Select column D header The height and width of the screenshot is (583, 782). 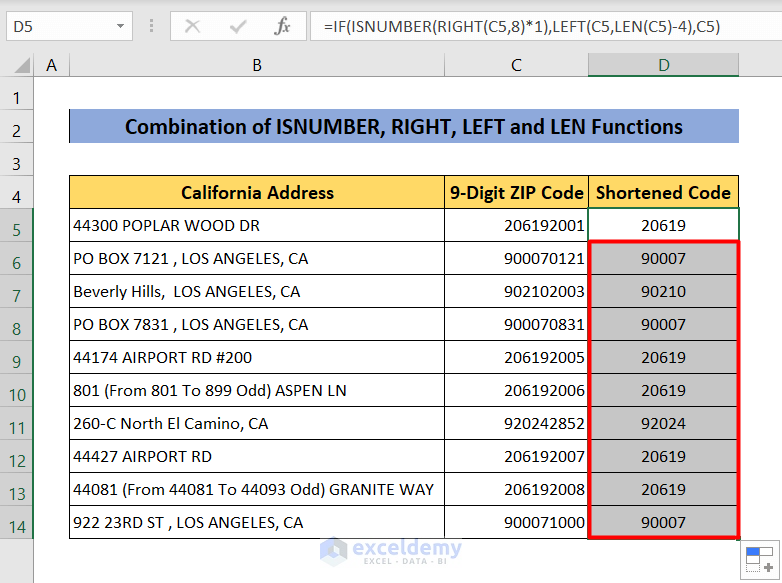point(663,66)
